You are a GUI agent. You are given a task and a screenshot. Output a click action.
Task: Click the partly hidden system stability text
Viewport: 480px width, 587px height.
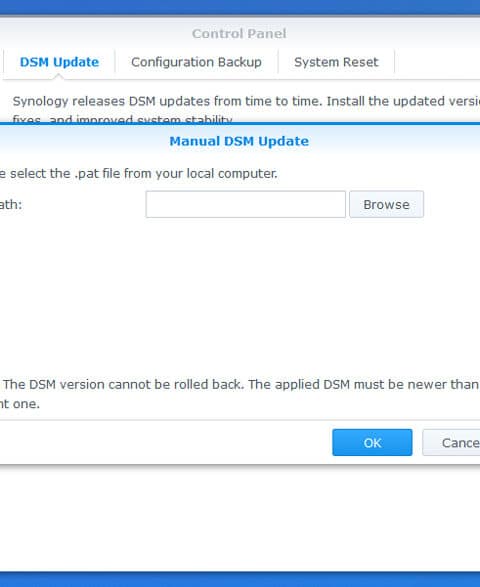tap(122, 120)
